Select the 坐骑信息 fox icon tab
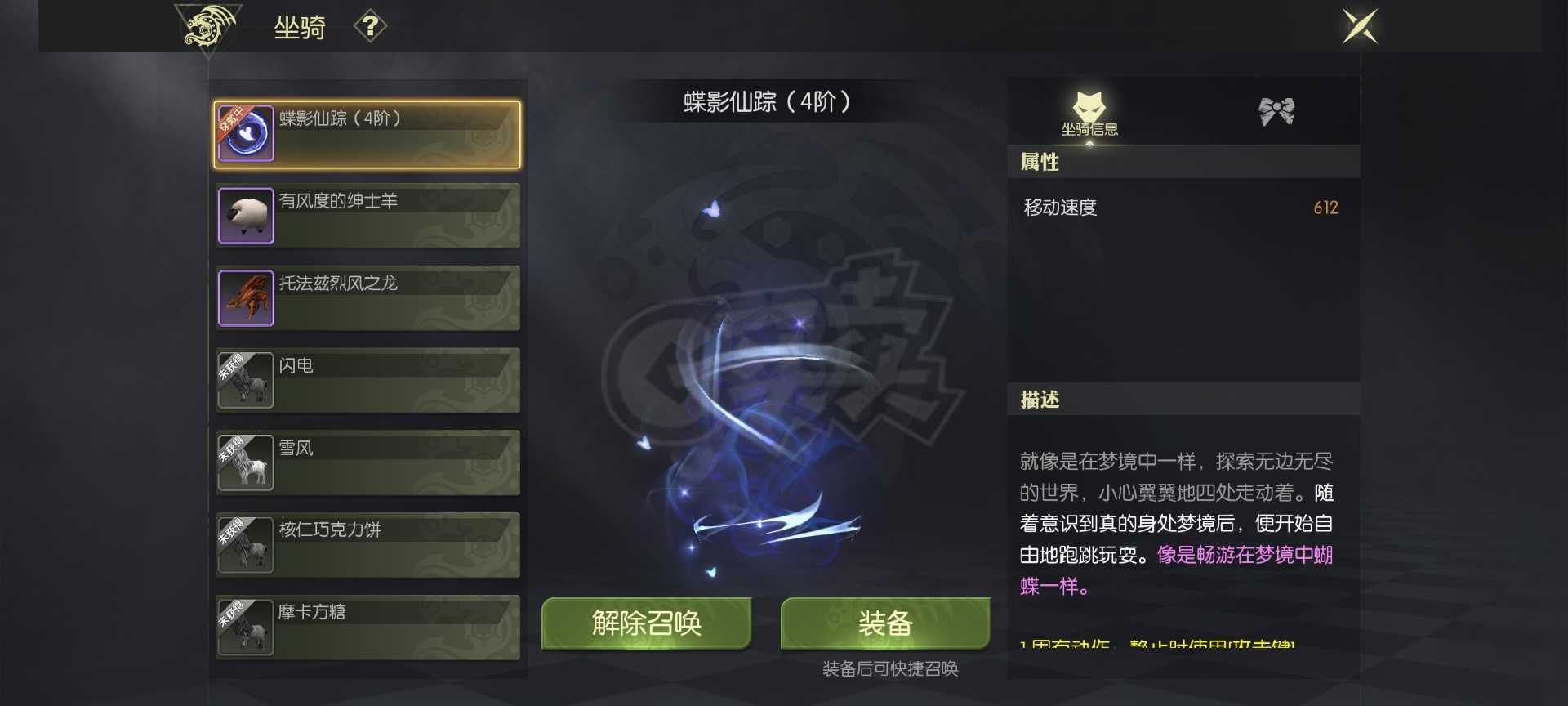The width and height of the screenshot is (1568, 706). pyautogui.click(x=1089, y=114)
